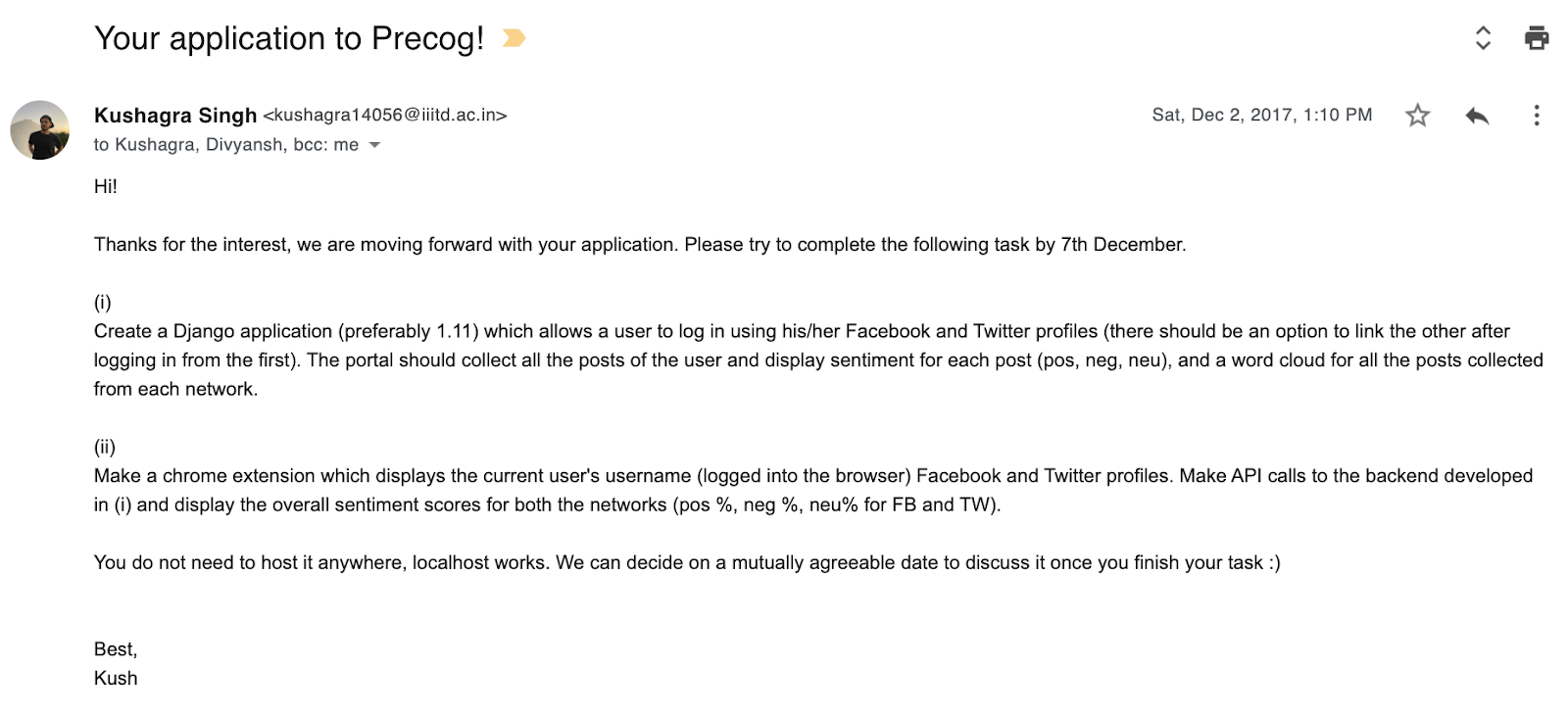Click the subject 'Your application to Precog!'

click(289, 38)
